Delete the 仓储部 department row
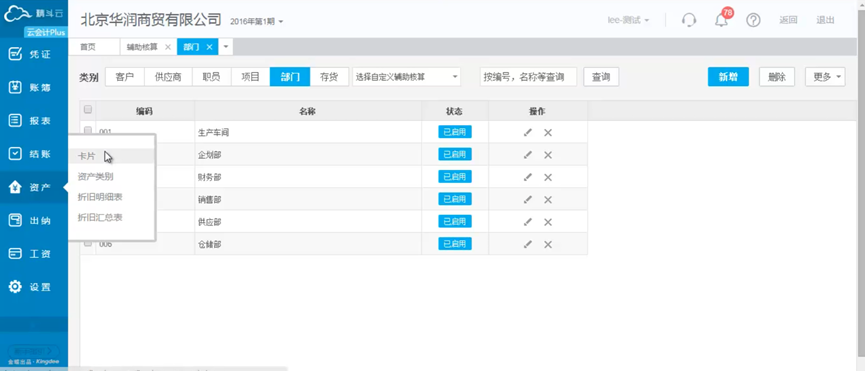This screenshot has width=865, height=371. click(548, 244)
